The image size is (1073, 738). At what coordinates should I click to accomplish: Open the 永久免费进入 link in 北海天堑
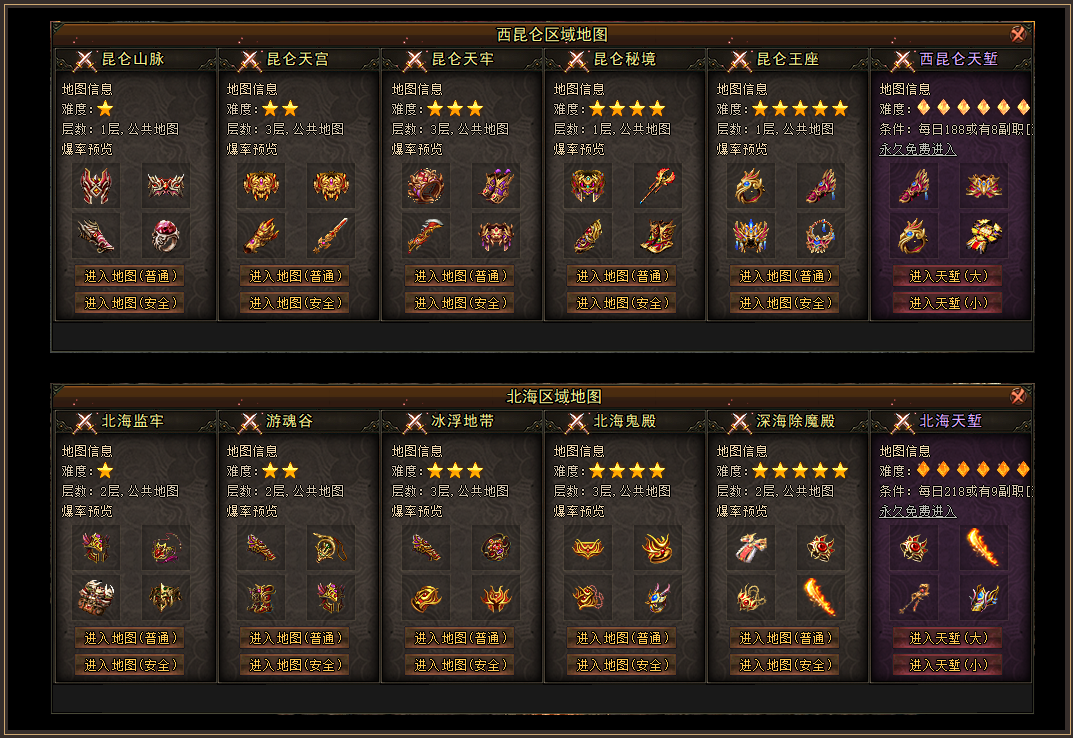(x=918, y=511)
